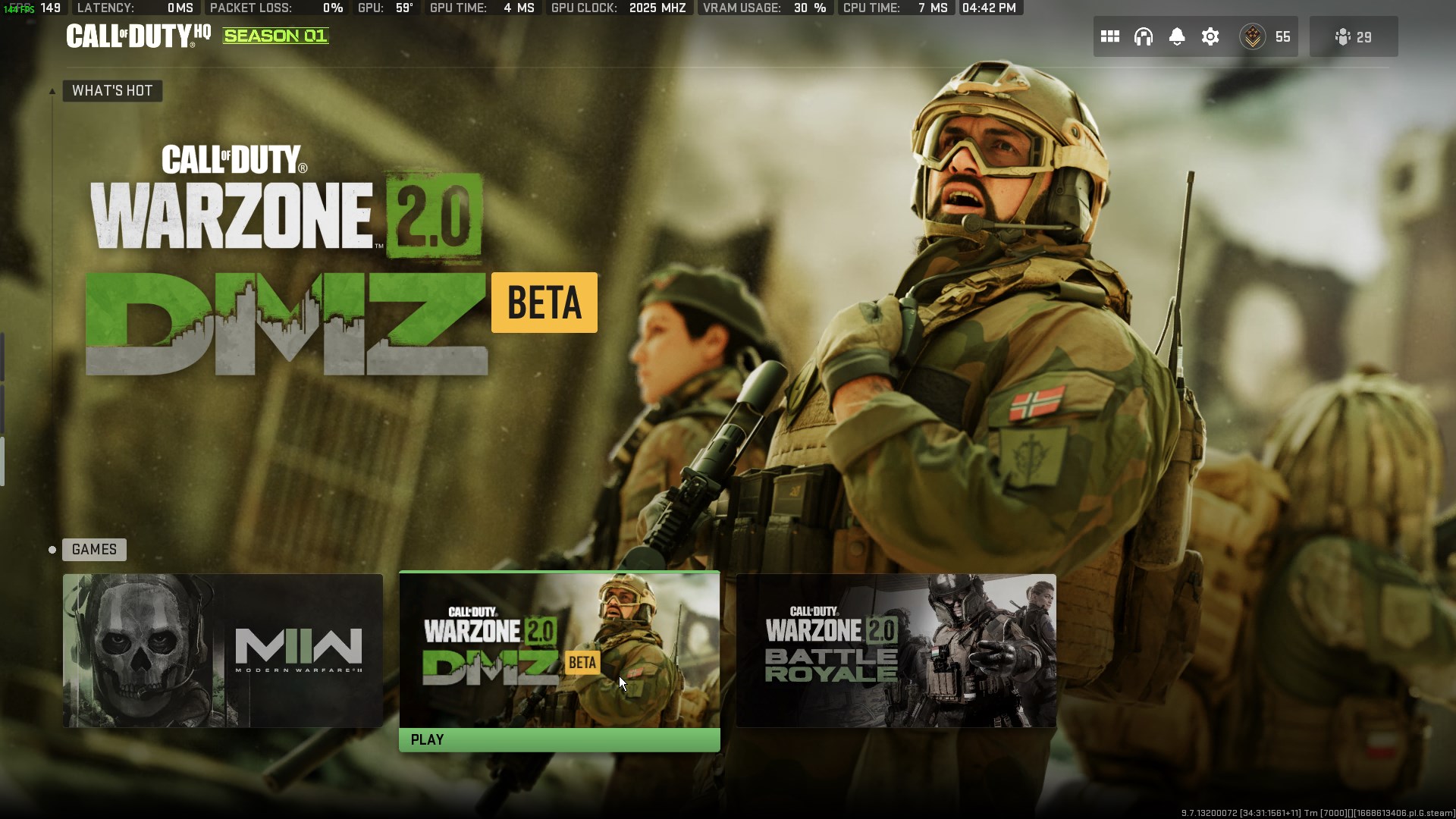The height and width of the screenshot is (819, 1456).
Task: Open the voice channel headset icon
Action: [x=1144, y=36]
